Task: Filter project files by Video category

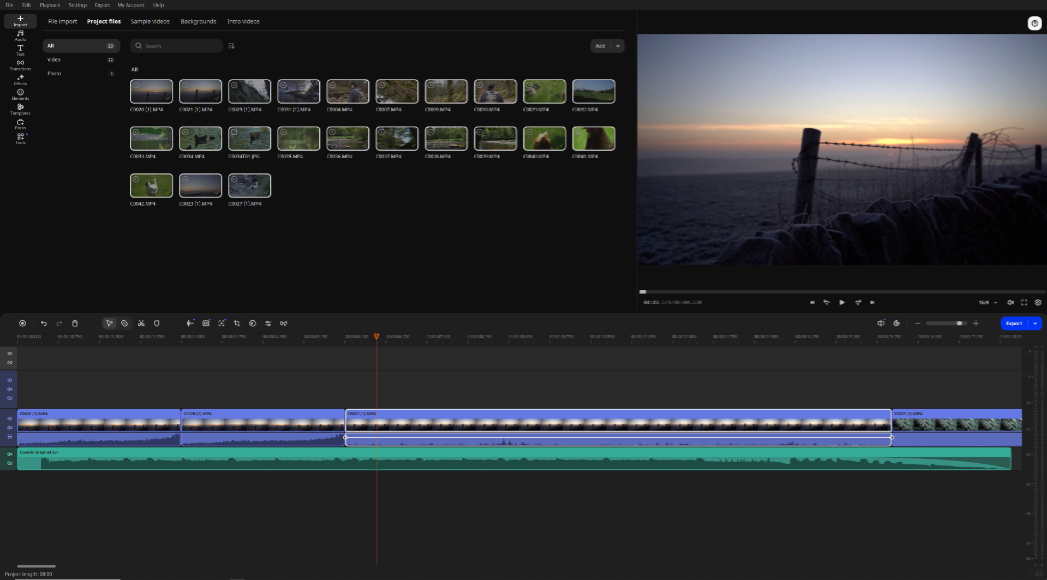Action: click(80, 59)
